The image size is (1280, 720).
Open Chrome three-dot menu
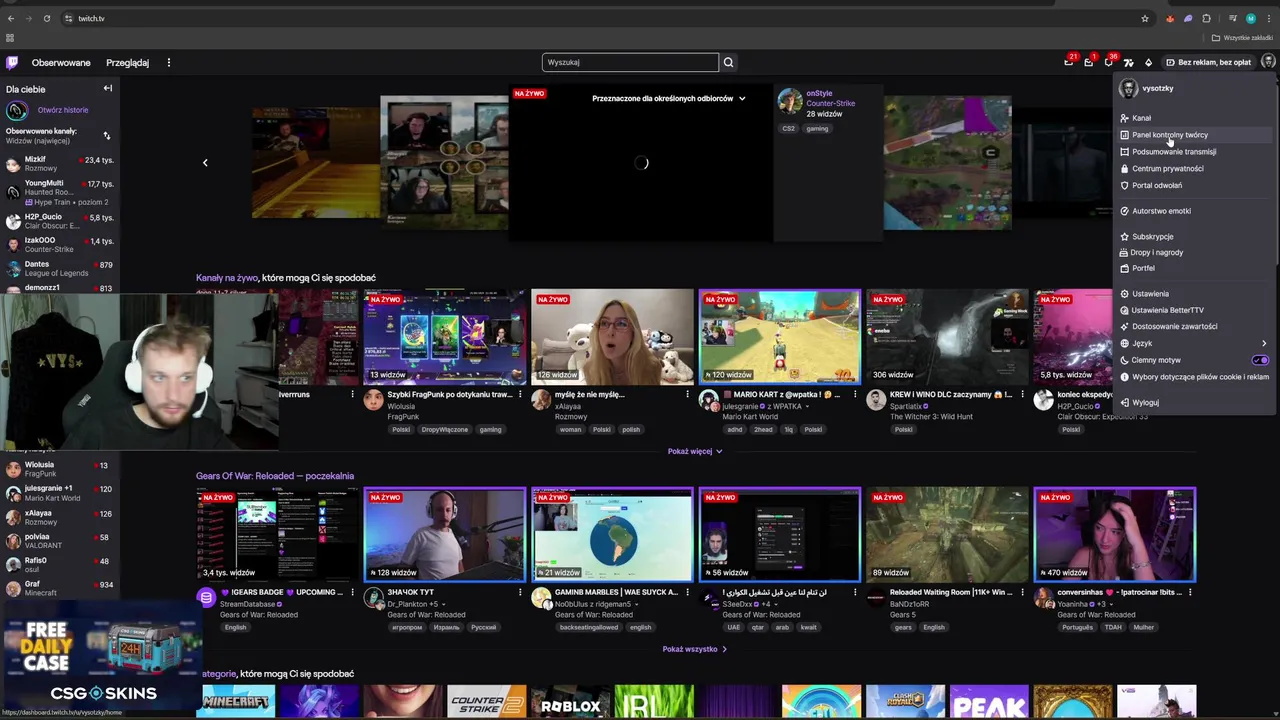1267,18
